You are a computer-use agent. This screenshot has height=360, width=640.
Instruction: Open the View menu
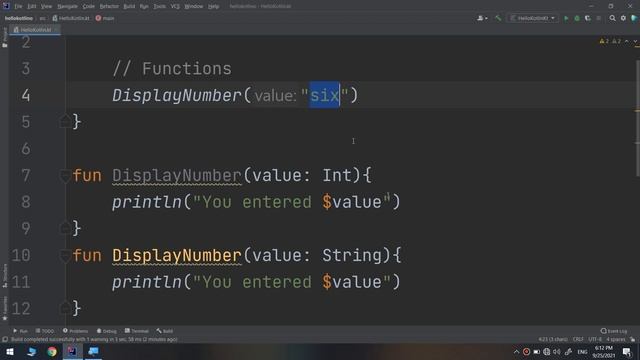coord(47,7)
